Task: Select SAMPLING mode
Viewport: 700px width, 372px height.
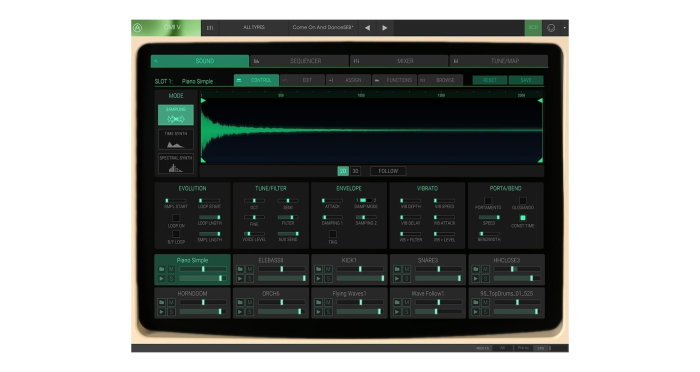Action: (176, 115)
